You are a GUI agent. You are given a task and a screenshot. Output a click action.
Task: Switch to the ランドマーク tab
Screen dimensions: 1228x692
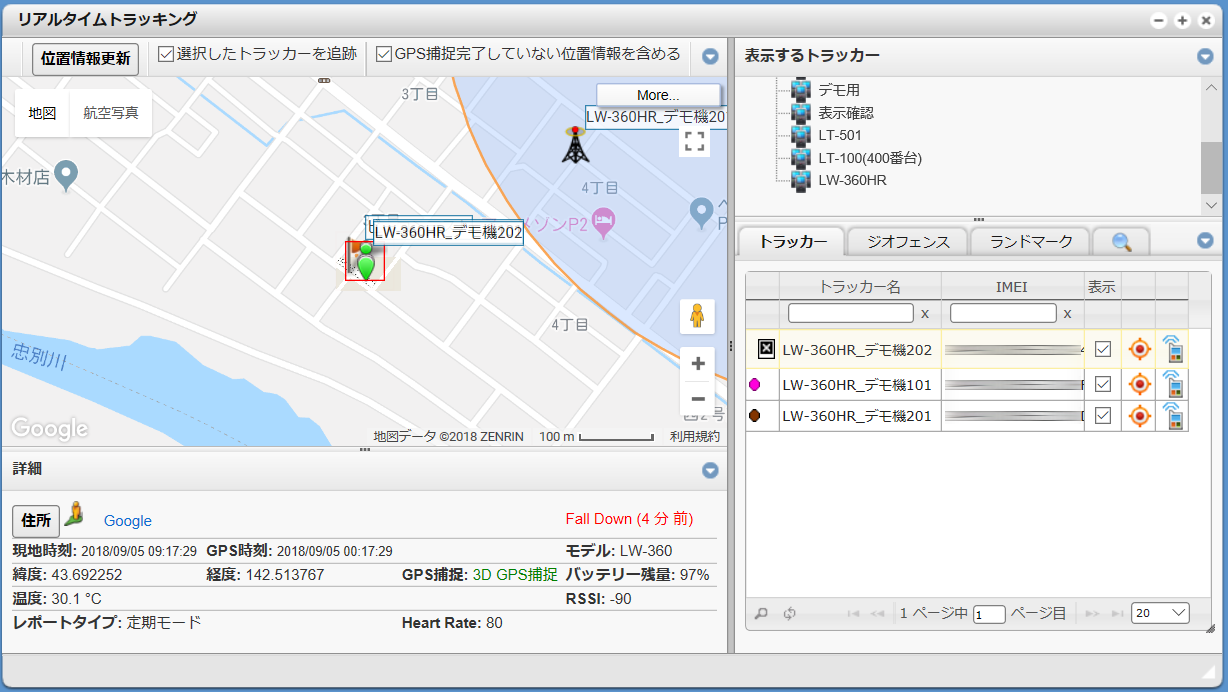(x=1031, y=241)
